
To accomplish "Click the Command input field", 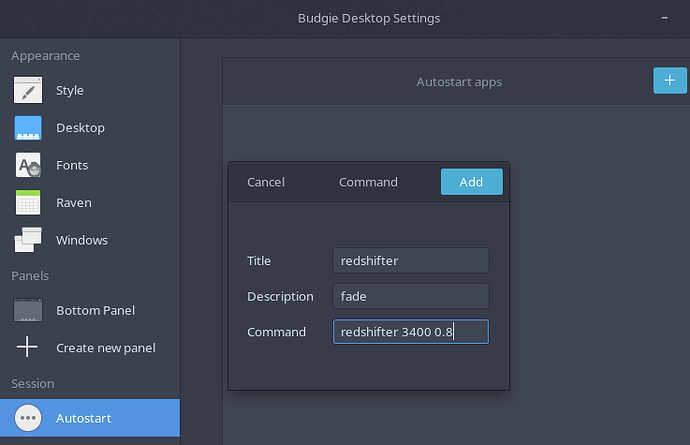I will pyautogui.click(x=411, y=332).
